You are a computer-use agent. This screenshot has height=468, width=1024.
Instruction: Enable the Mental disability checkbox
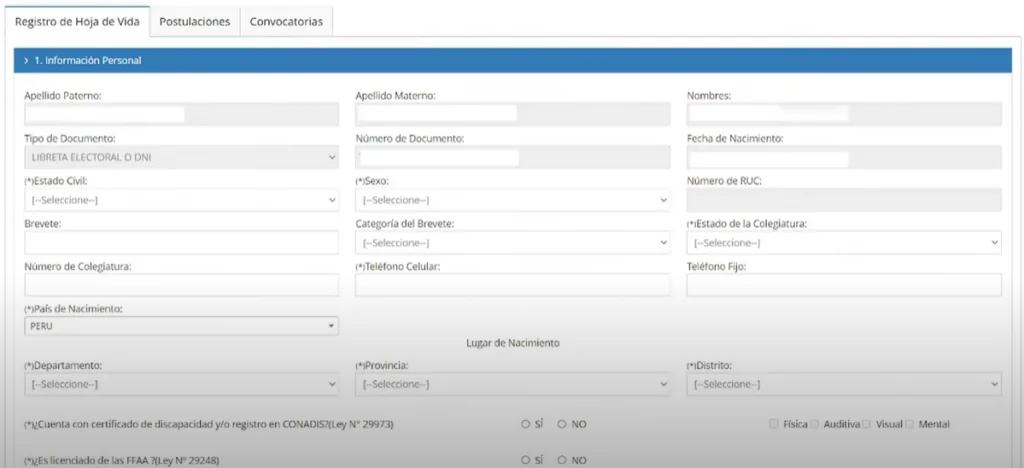click(909, 425)
